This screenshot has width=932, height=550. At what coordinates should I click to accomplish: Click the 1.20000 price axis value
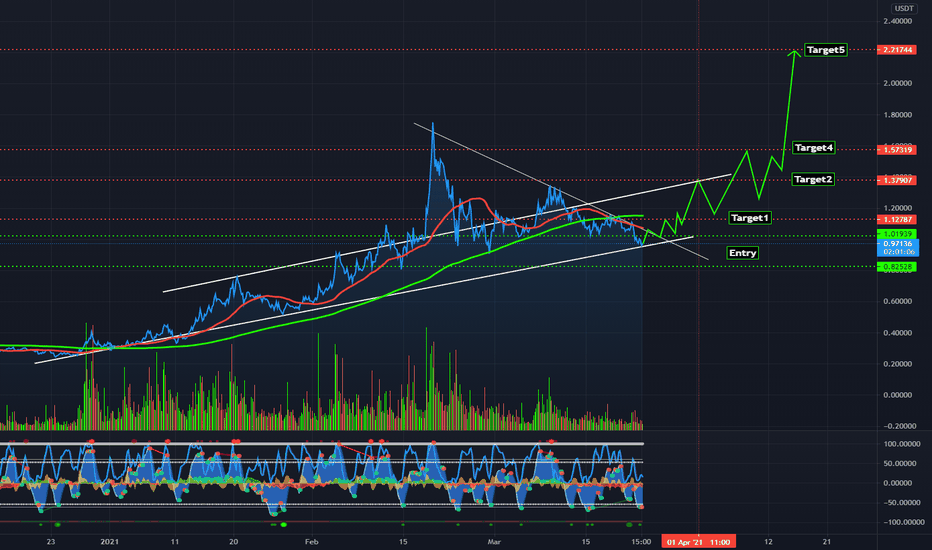pos(898,208)
